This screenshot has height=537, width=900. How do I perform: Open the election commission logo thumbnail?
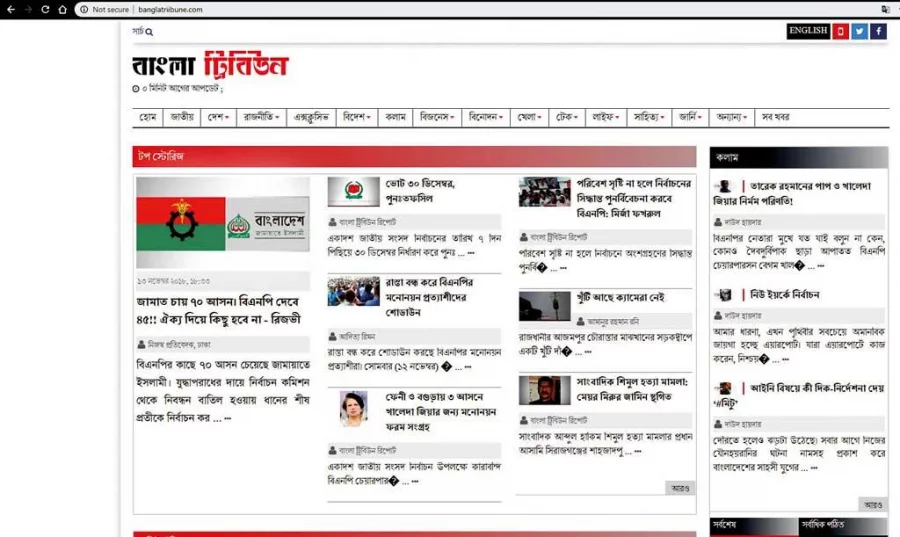(x=354, y=192)
